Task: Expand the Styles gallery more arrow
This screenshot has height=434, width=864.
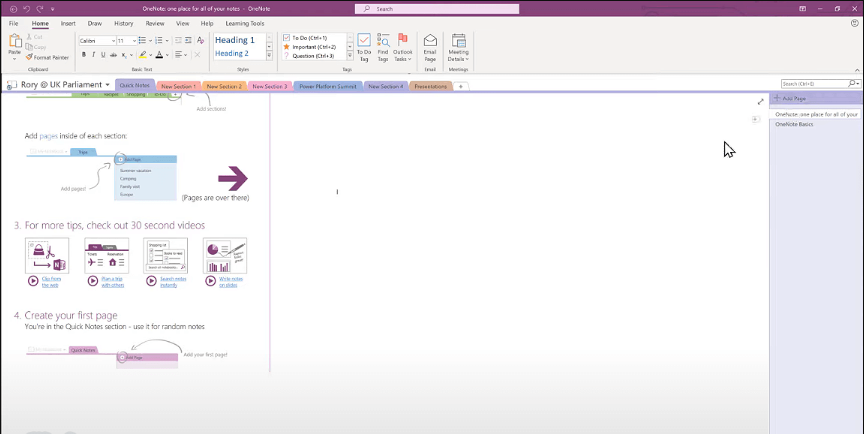Action: tap(269, 56)
